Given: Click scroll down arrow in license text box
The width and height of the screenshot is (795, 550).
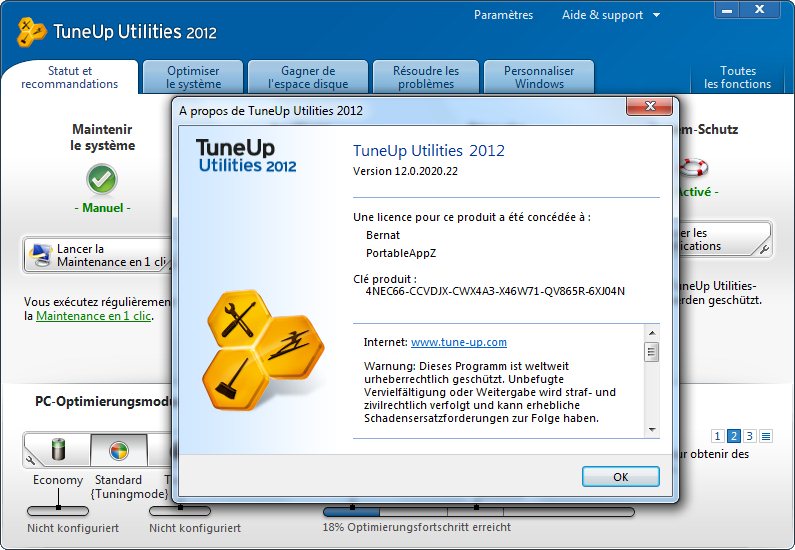Looking at the screenshot, I should pos(652,430).
